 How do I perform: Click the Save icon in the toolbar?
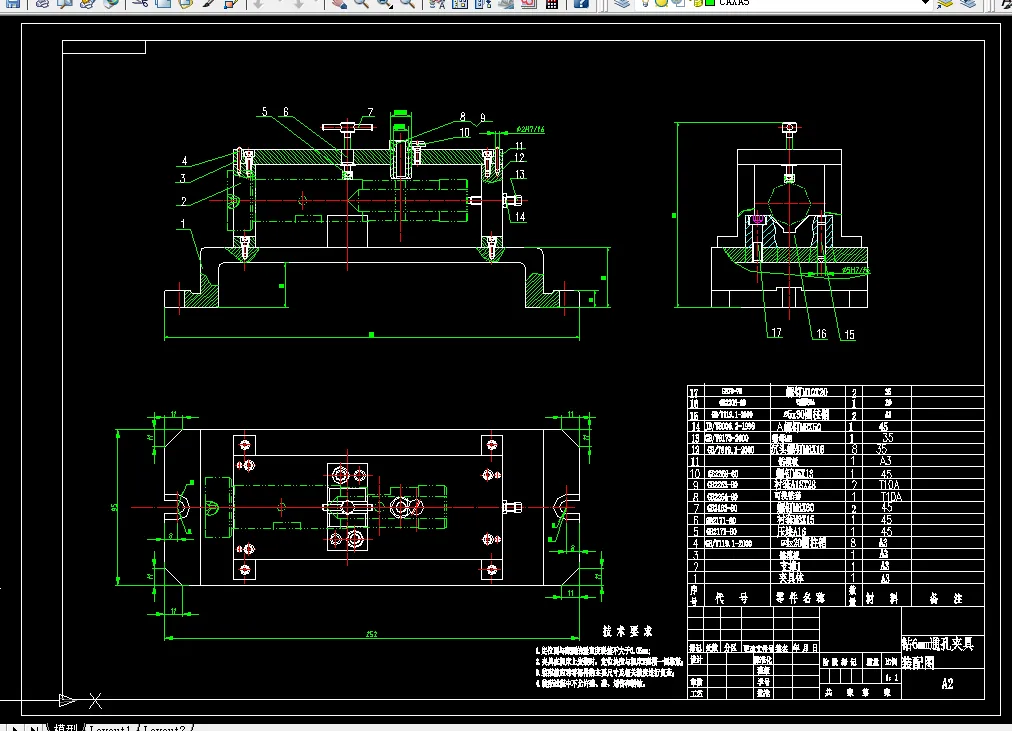tap(13, 3)
